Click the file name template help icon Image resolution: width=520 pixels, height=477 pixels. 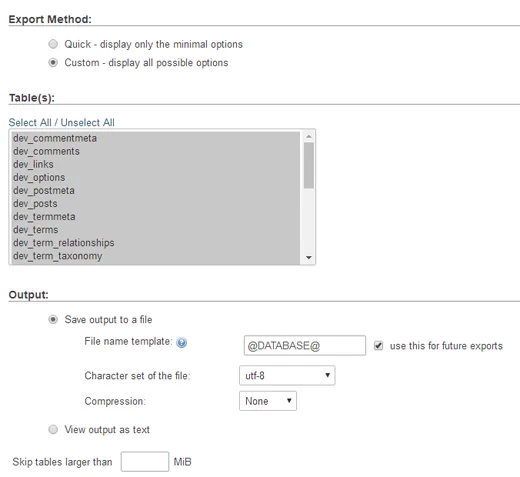[x=181, y=342]
